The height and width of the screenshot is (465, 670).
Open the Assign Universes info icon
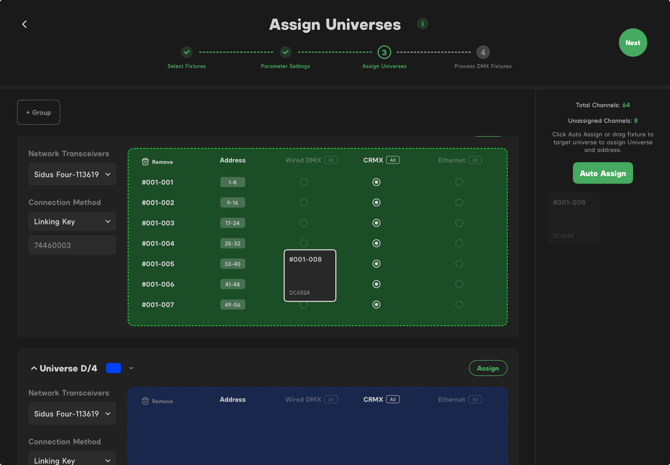click(x=422, y=24)
